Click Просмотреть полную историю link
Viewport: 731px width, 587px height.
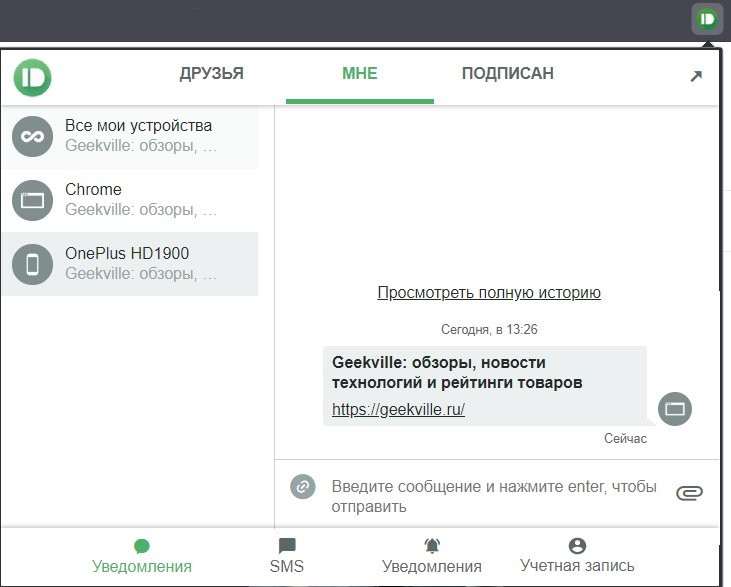(x=489, y=293)
